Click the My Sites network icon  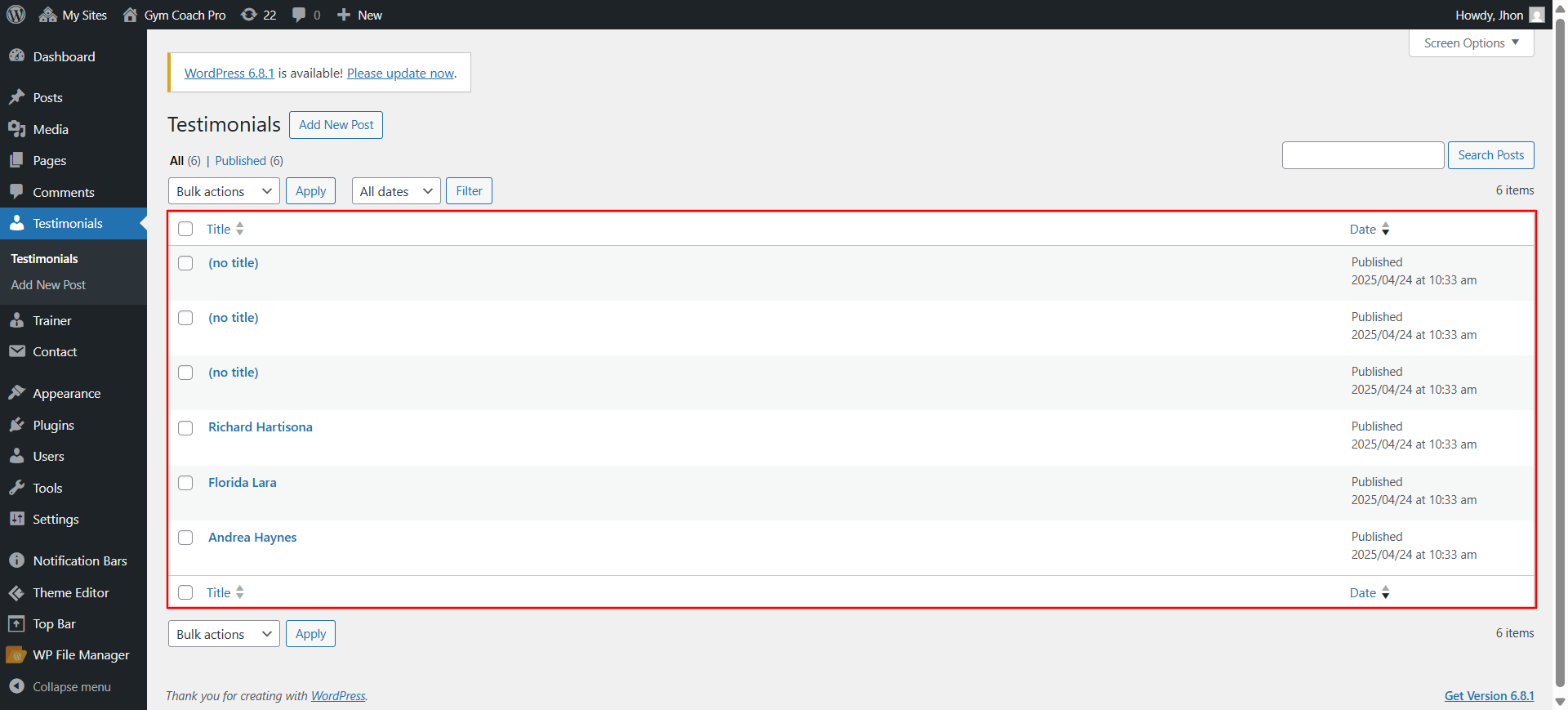click(x=47, y=15)
